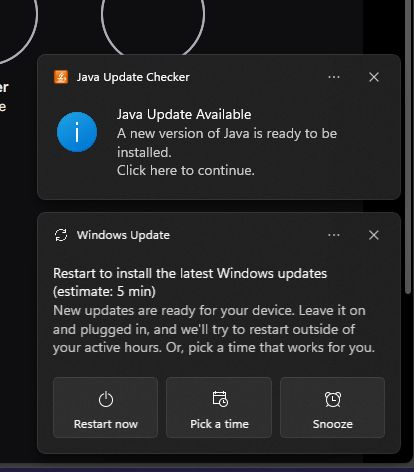The image size is (414, 472).
Task: Click the Restart to install updates heading
Action: coord(190,282)
